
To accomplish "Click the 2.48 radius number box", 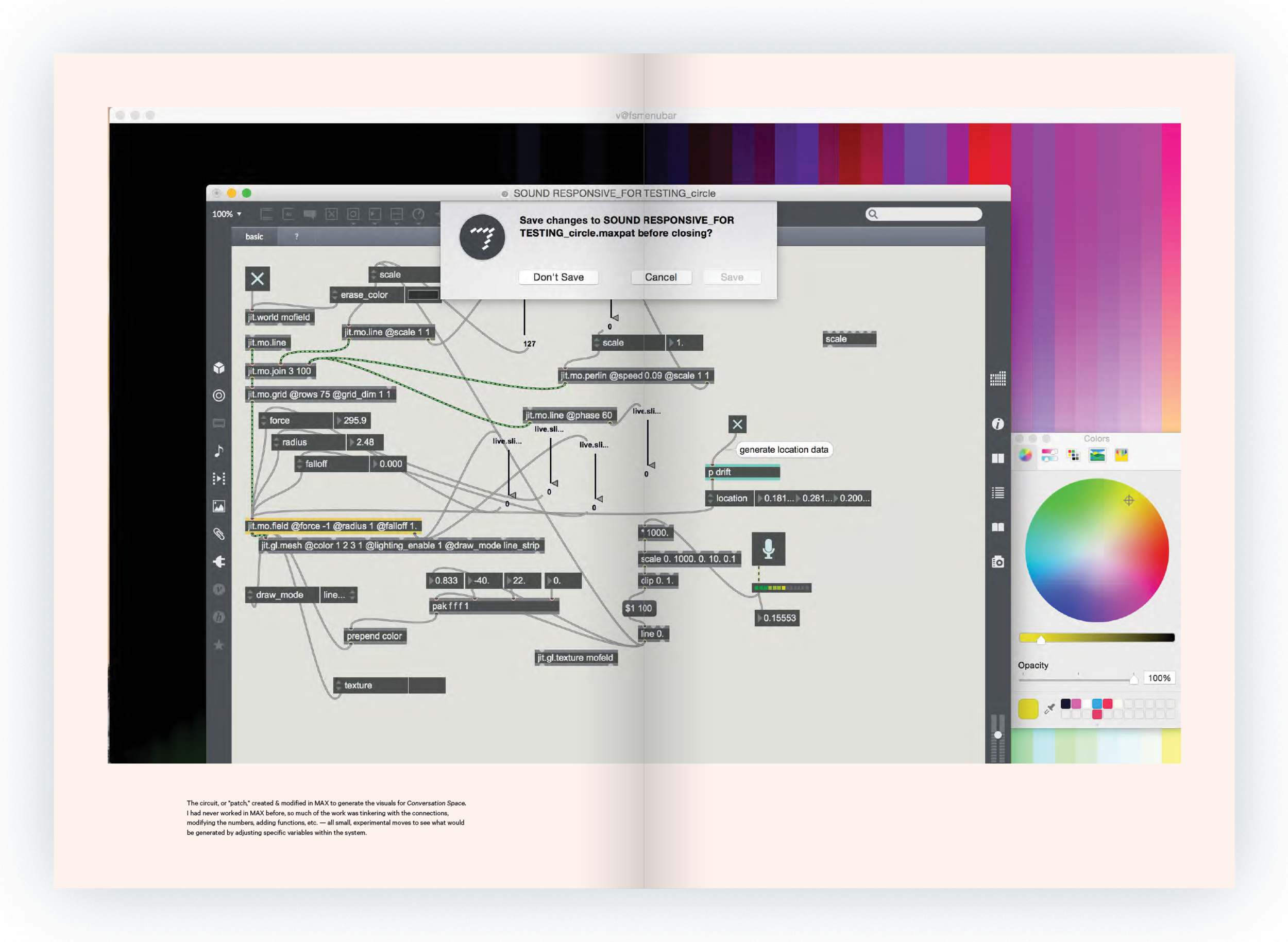I will tap(365, 442).
